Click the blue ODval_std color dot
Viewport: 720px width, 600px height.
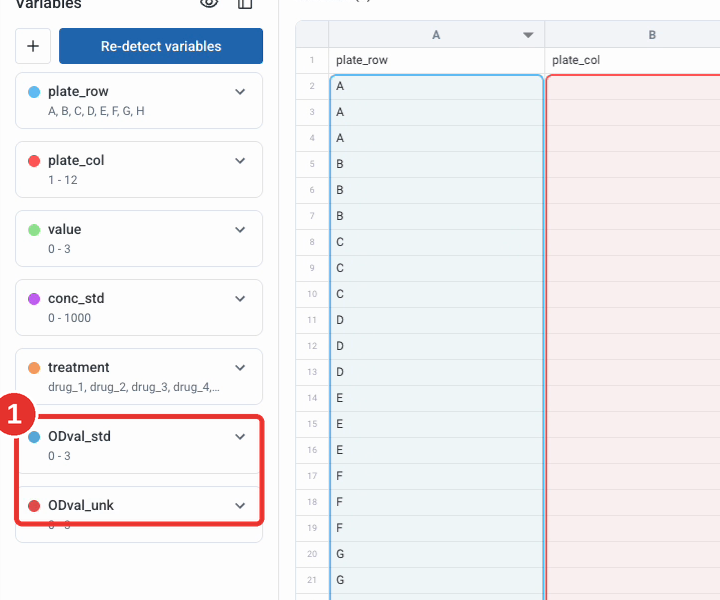34,437
